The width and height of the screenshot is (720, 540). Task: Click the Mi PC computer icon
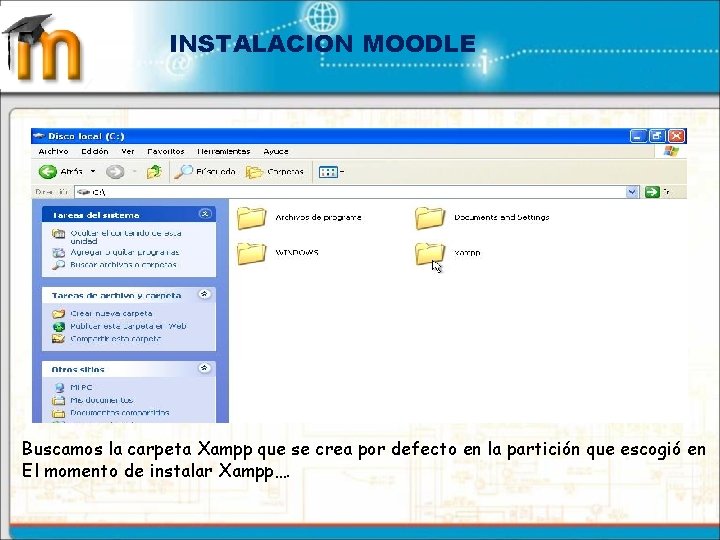58,388
